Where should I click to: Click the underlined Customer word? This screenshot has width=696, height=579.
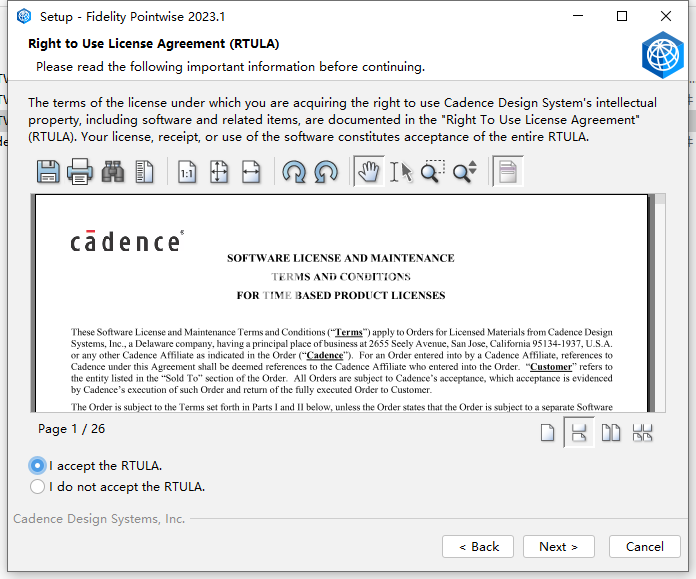tap(551, 367)
